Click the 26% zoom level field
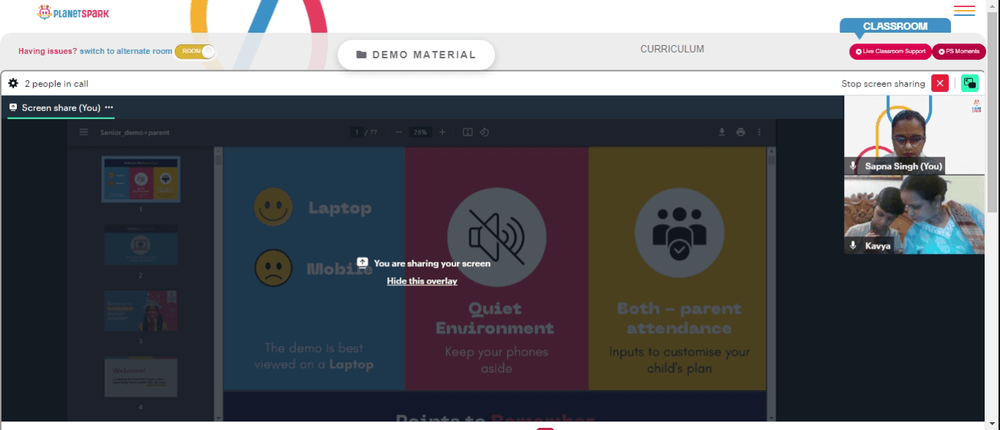This screenshot has width=1000, height=430. pyautogui.click(x=420, y=132)
